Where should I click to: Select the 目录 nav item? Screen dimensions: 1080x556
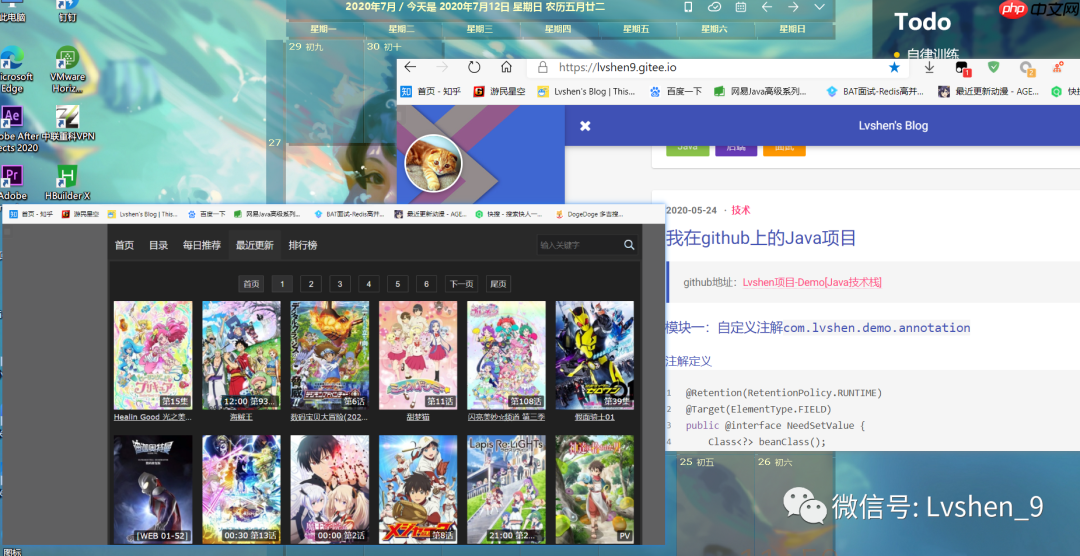click(158, 245)
